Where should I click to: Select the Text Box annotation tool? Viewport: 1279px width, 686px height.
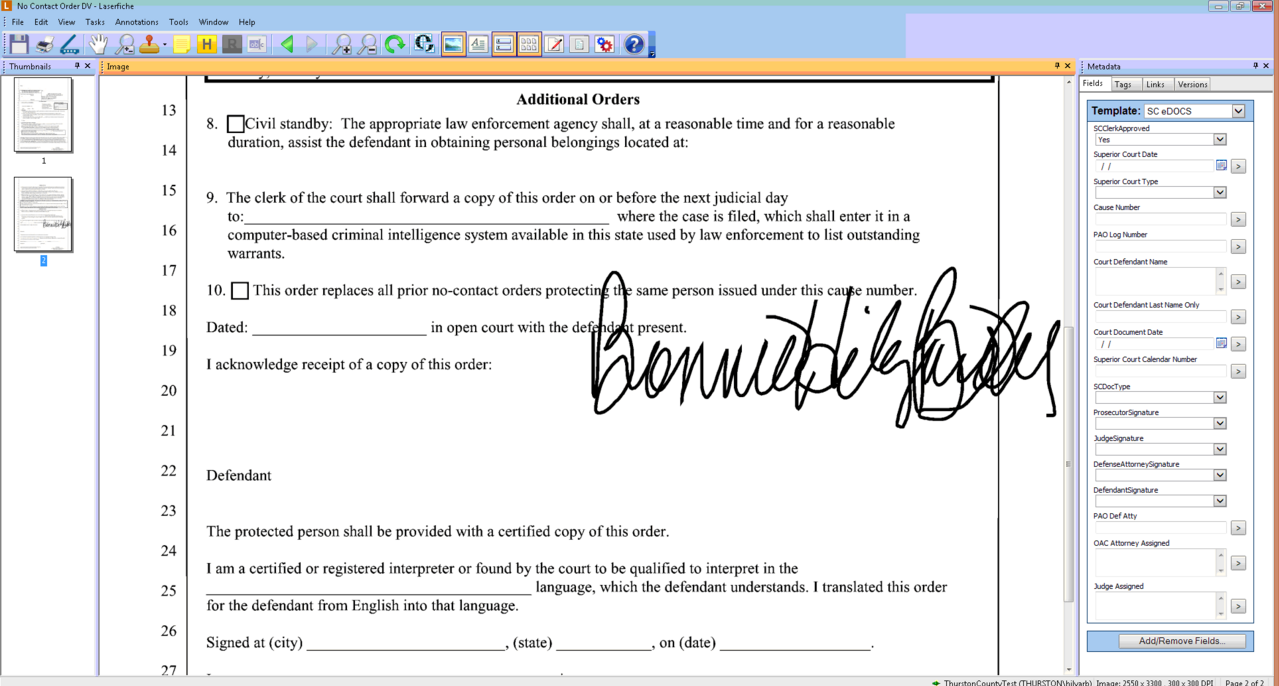257,44
